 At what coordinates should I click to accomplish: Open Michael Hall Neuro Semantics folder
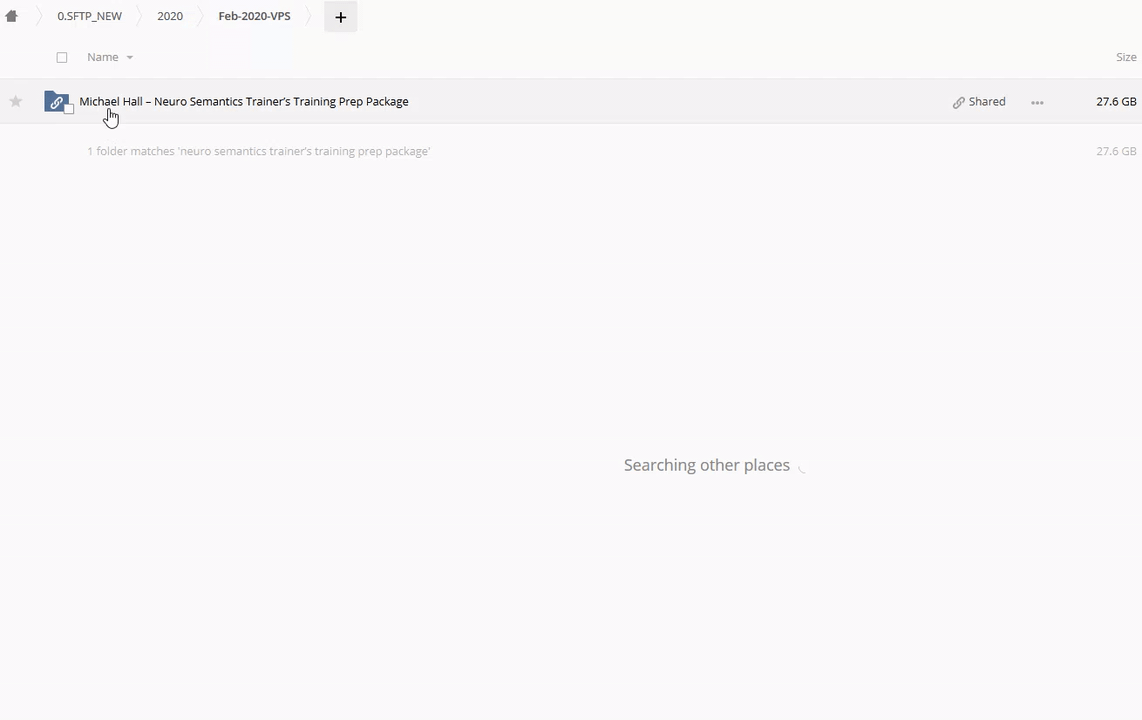pyautogui.click(x=244, y=101)
